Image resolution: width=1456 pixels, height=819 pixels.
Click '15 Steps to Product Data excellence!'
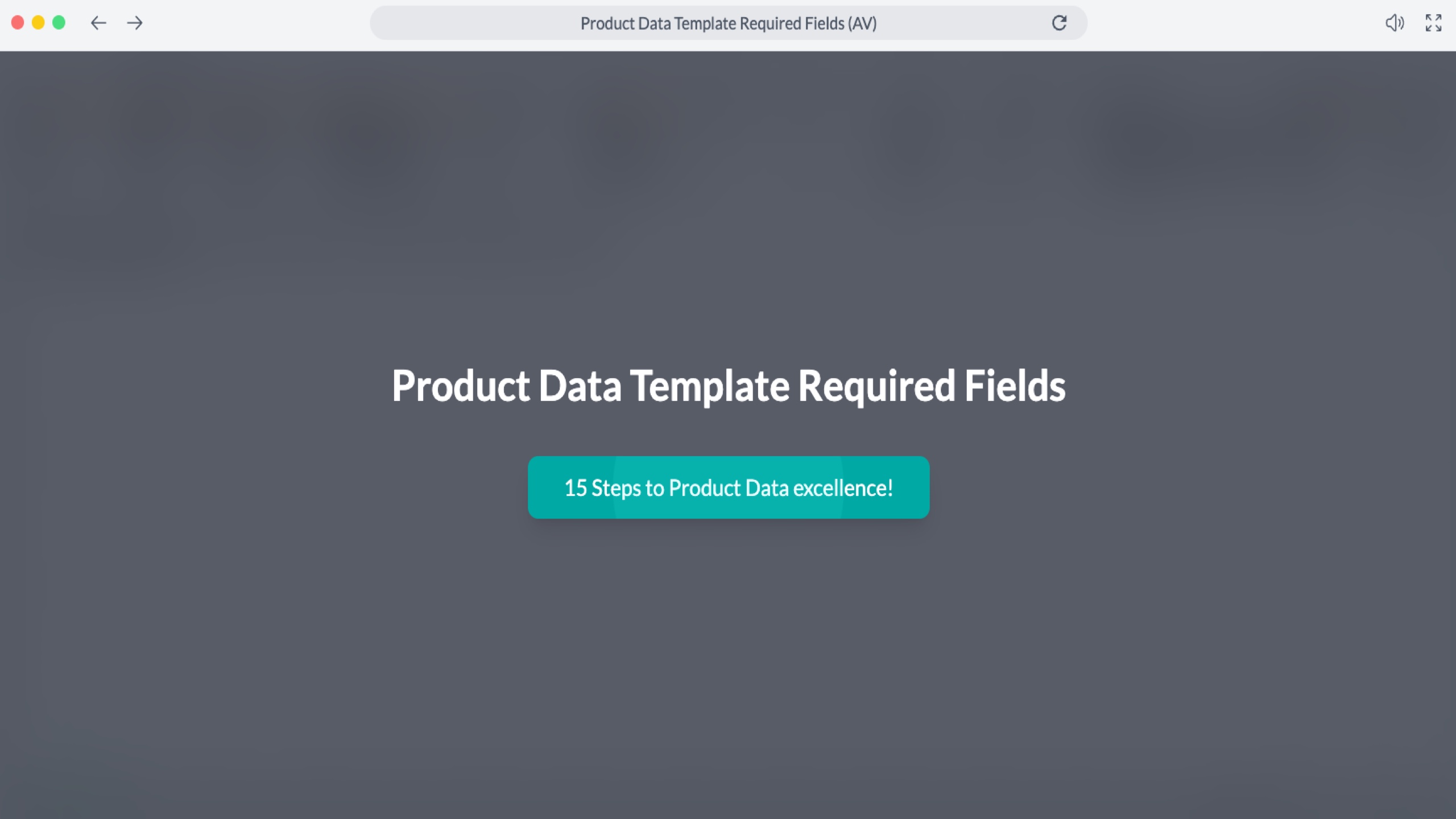click(728, 487)
